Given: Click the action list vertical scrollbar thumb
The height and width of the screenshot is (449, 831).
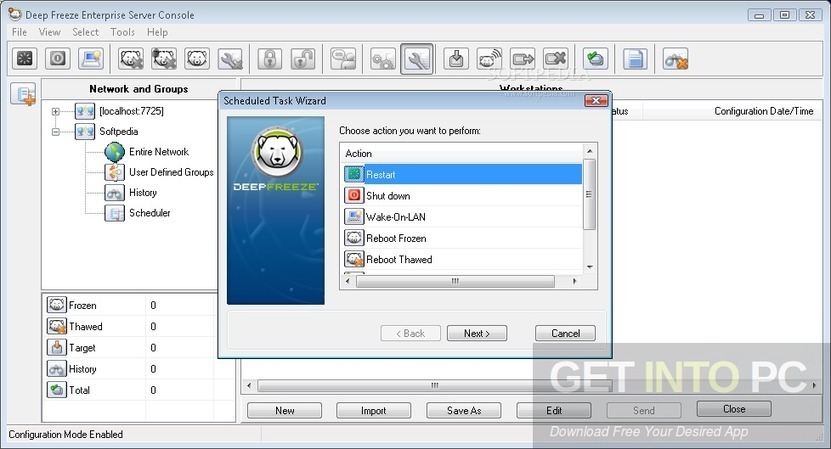Looking at the screenshot, I should coord(589,194).
